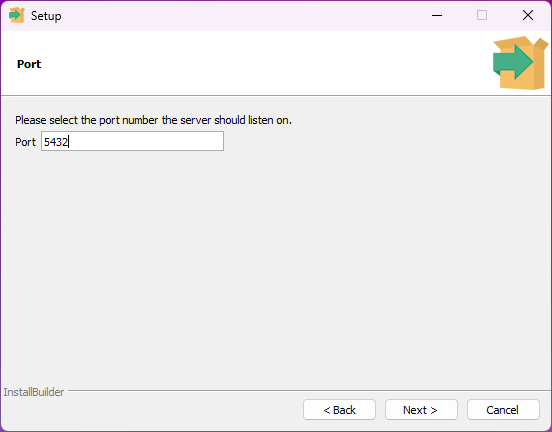Cancel the installation setup
552x432 pixels.
pyautogui.click(x=503, y=409)
